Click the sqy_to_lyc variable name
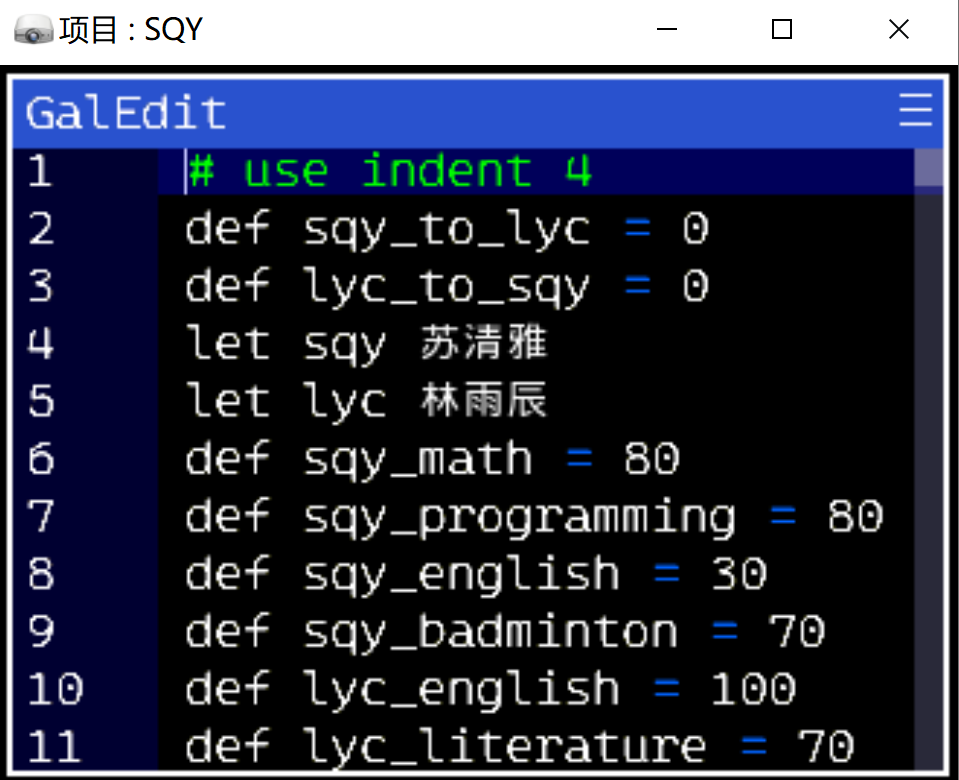The height and width of the screenshot is (780, 959). click(446, 229)
